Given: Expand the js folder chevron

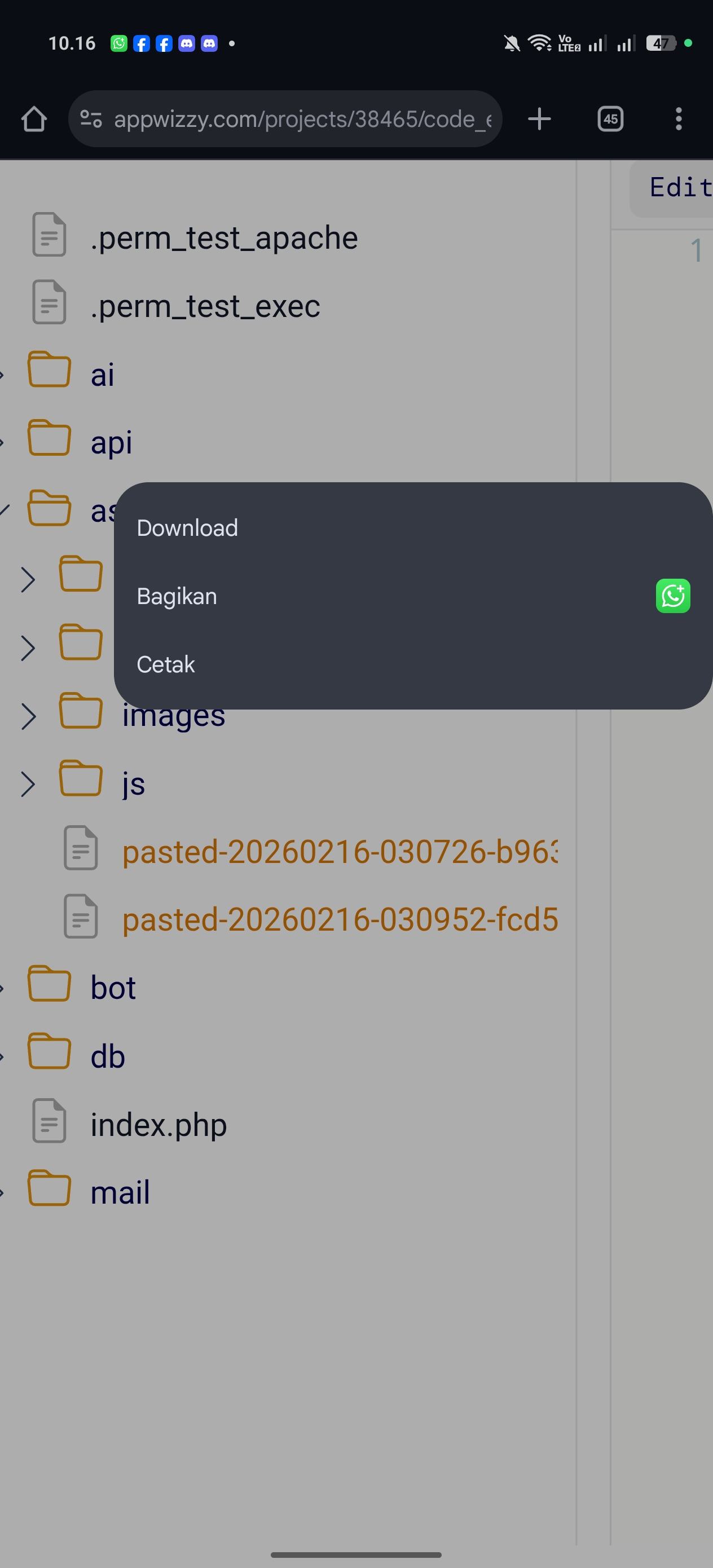Looking at the screenshot, I should [28, 784].
